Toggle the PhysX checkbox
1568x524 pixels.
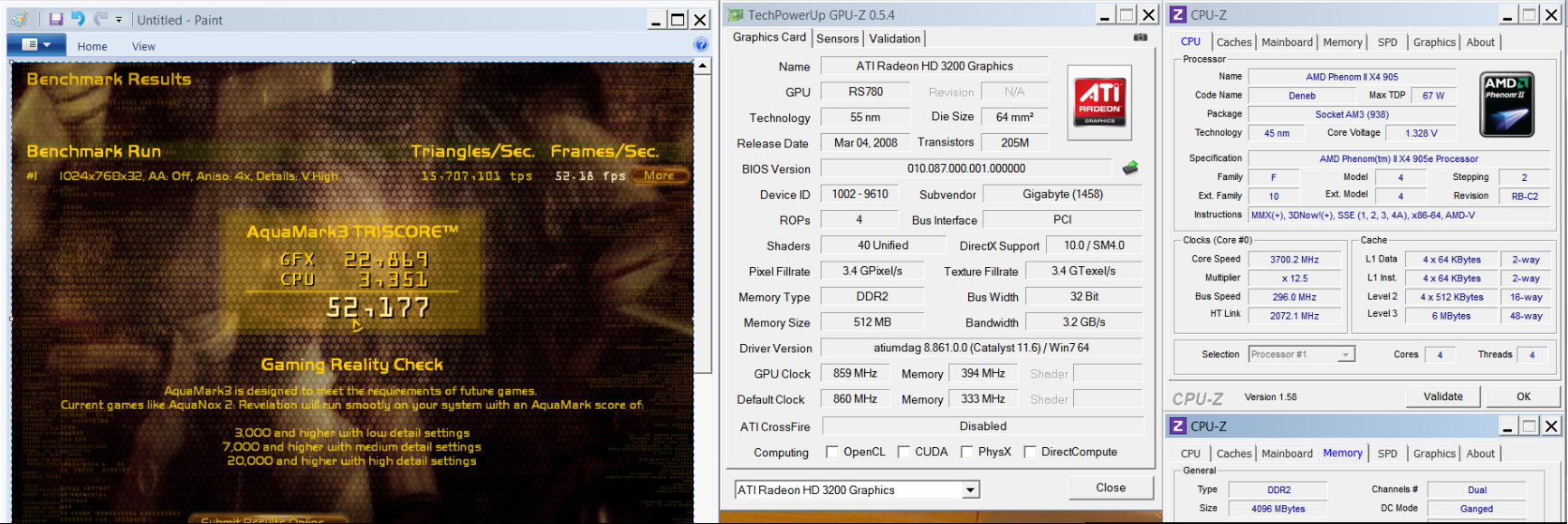click(x=966, y=452)
